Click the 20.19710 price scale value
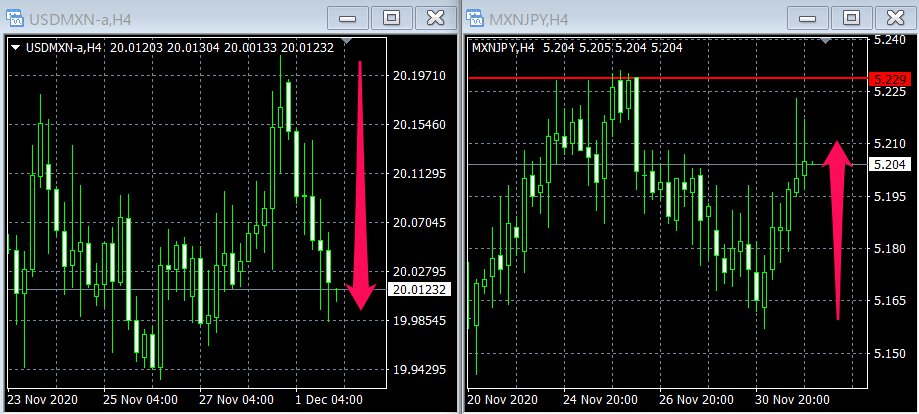The image size is (919, 414). [419, 76]
